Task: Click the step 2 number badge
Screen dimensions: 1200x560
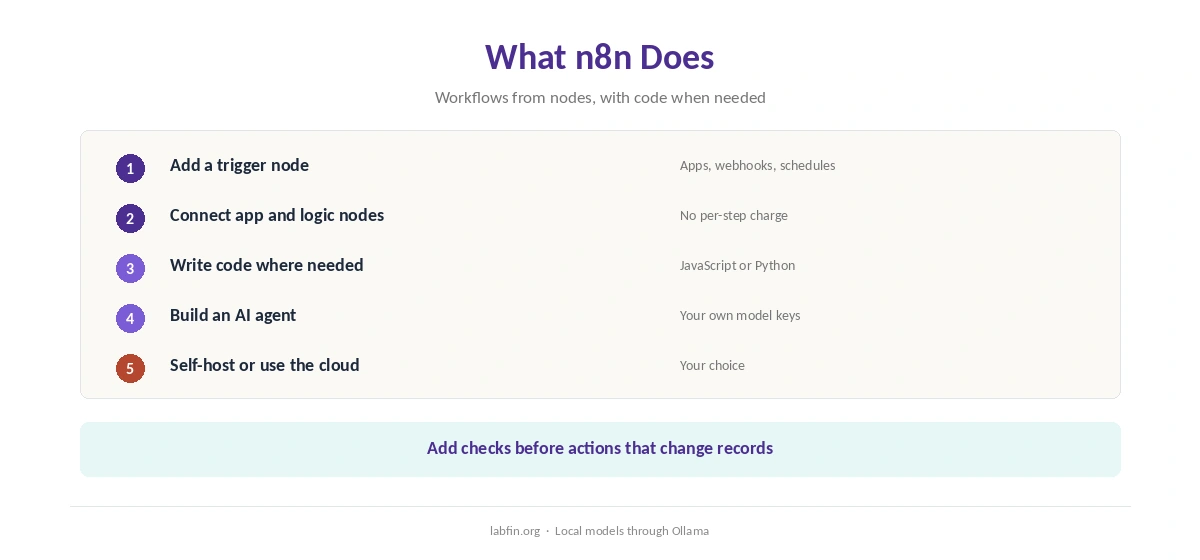Action: coord(130,218)
